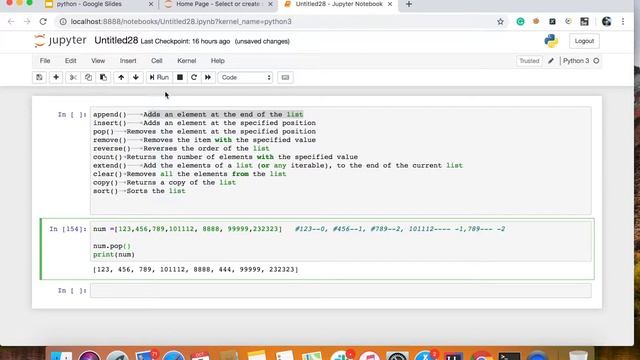Open the File menu
This screenshot has width=640, height=360.
pos(45,60)
